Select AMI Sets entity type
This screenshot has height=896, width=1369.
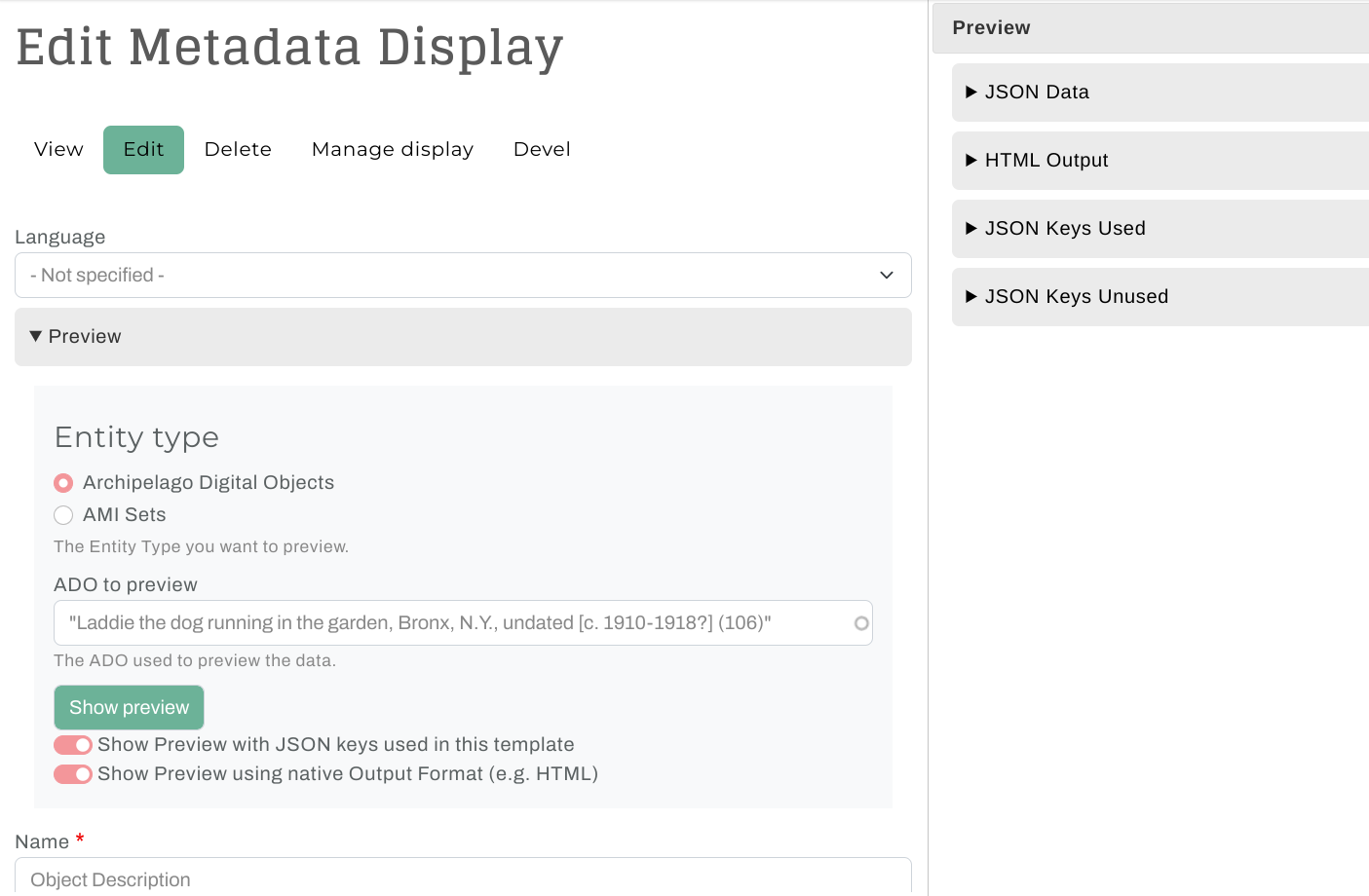64,515
